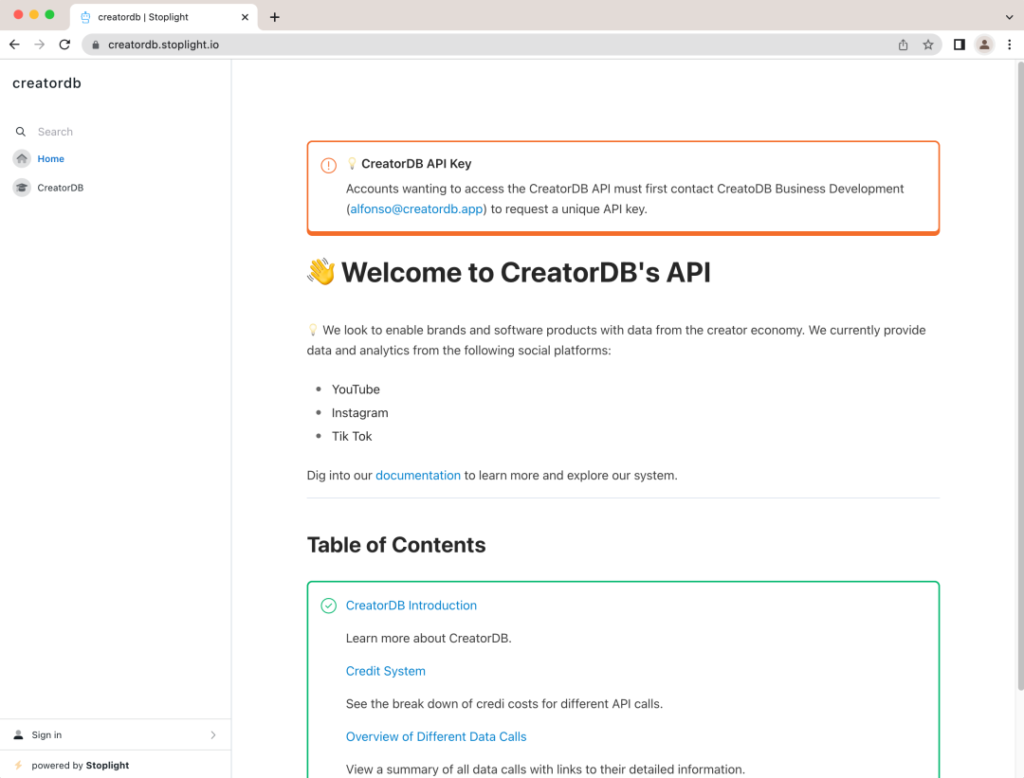Open CreatorDB in the sidebar
1024x778 pixels.
(x=60, y=187)
